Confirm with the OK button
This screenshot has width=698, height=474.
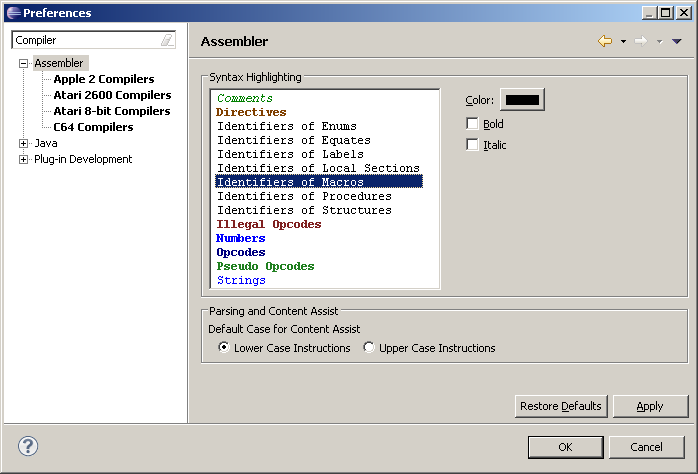pyautogui.click(x=566, y=447)
